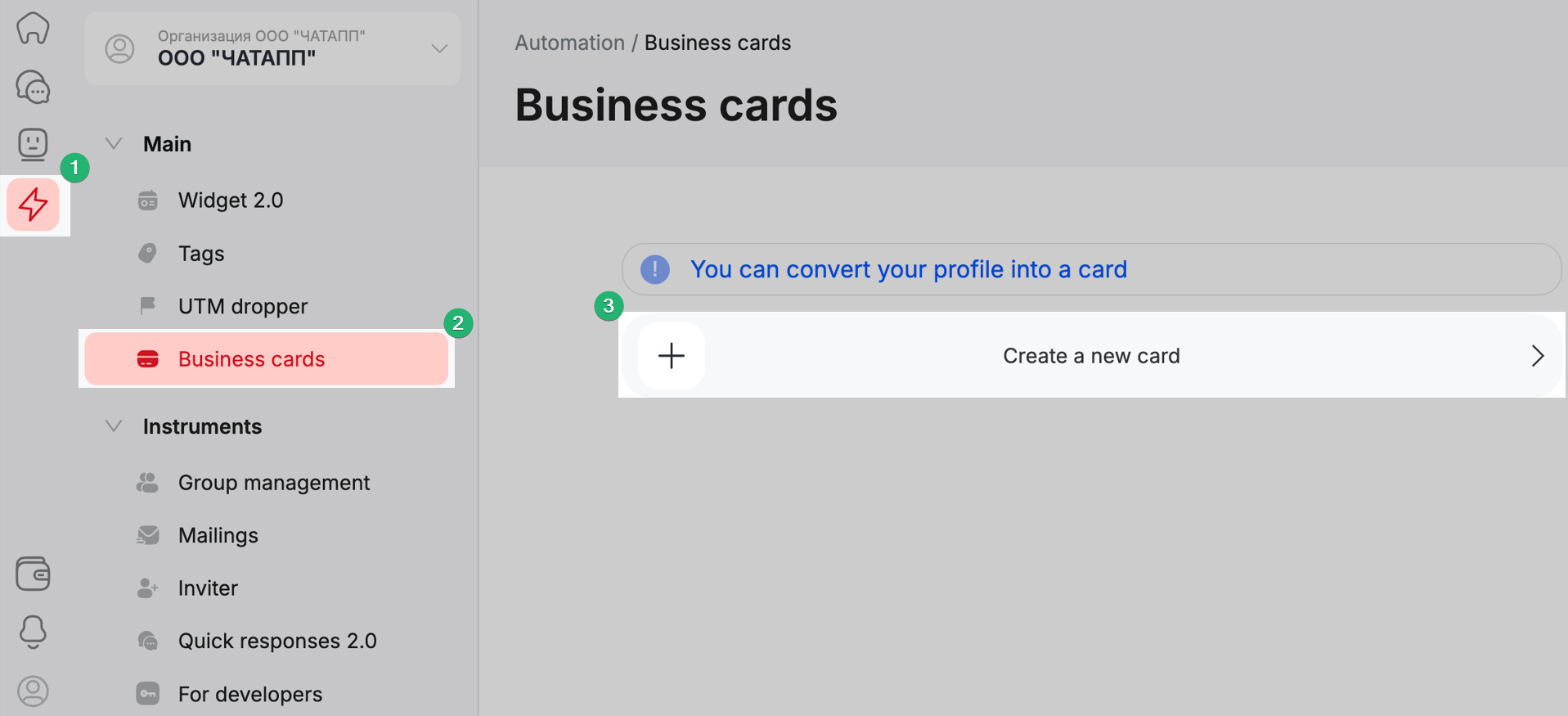The image size is (1568, 716).
Task: Select the Automation lightning bolt icon
Action: 34,205
